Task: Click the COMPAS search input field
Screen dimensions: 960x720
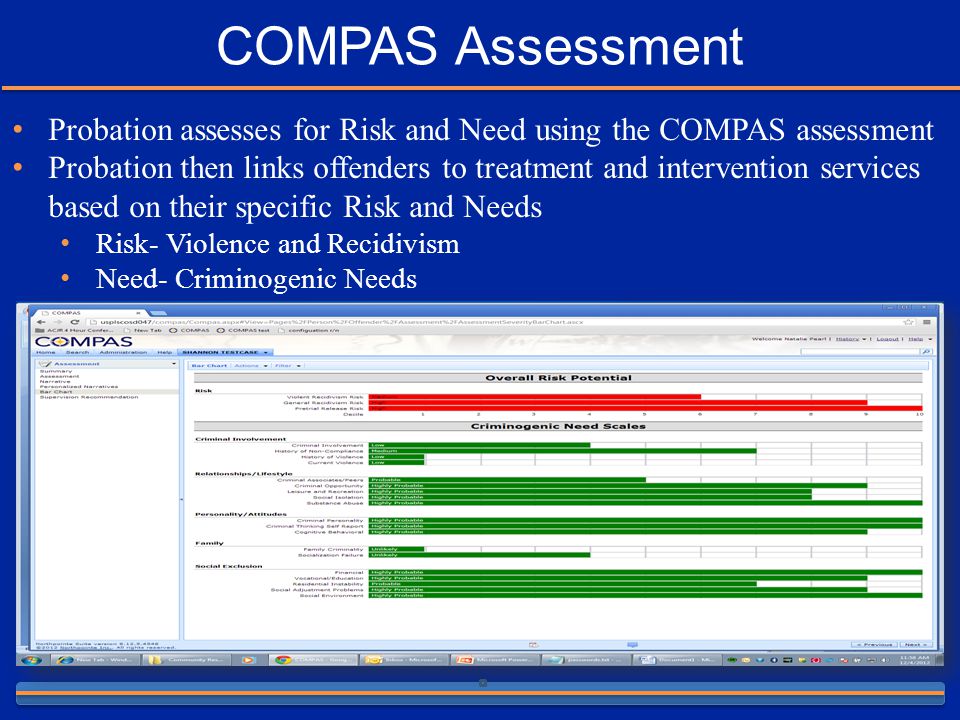Action: pyautogui.click(x=860, y=352)
